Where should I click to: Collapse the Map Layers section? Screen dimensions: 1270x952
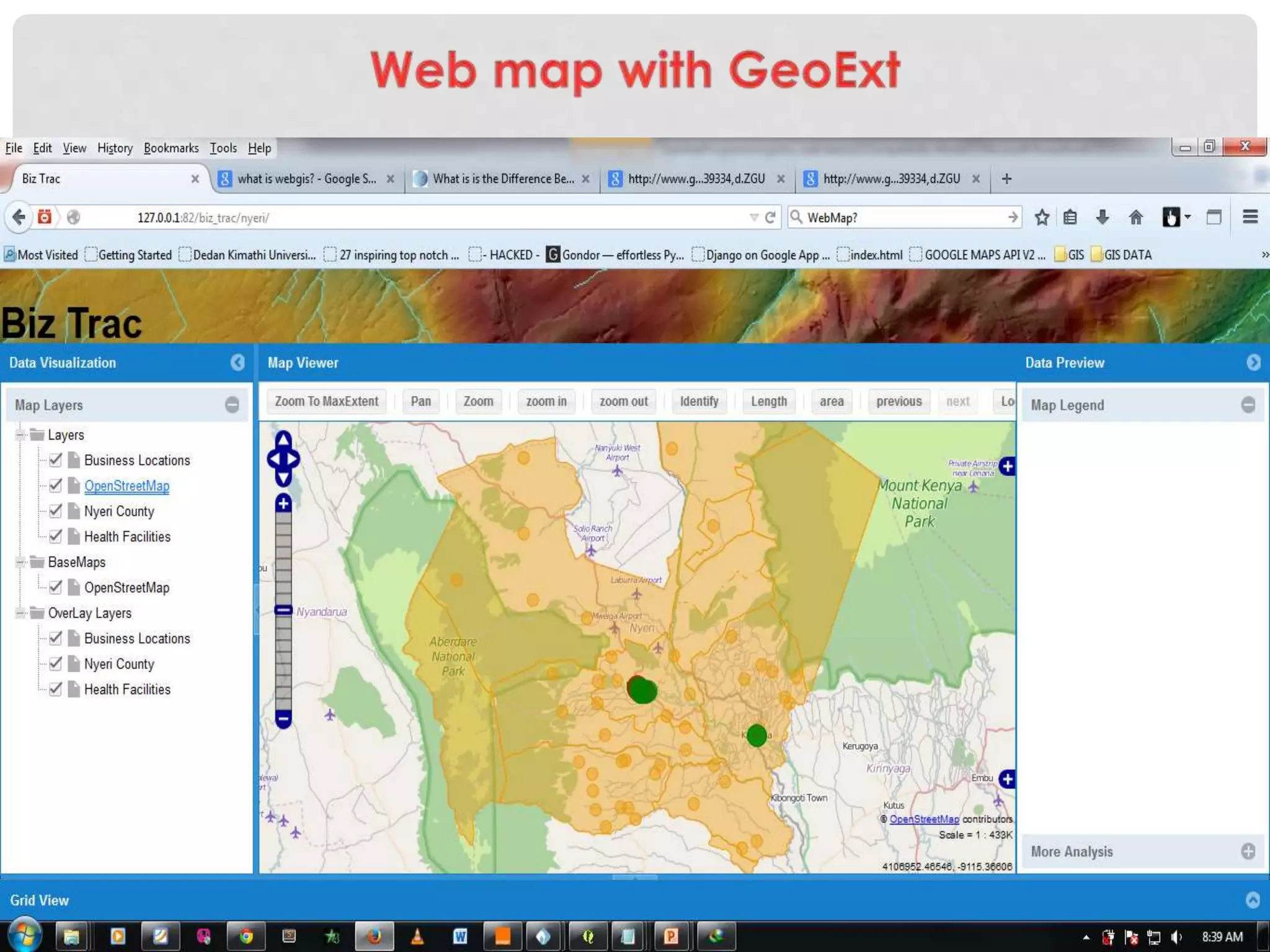[232, 405]
